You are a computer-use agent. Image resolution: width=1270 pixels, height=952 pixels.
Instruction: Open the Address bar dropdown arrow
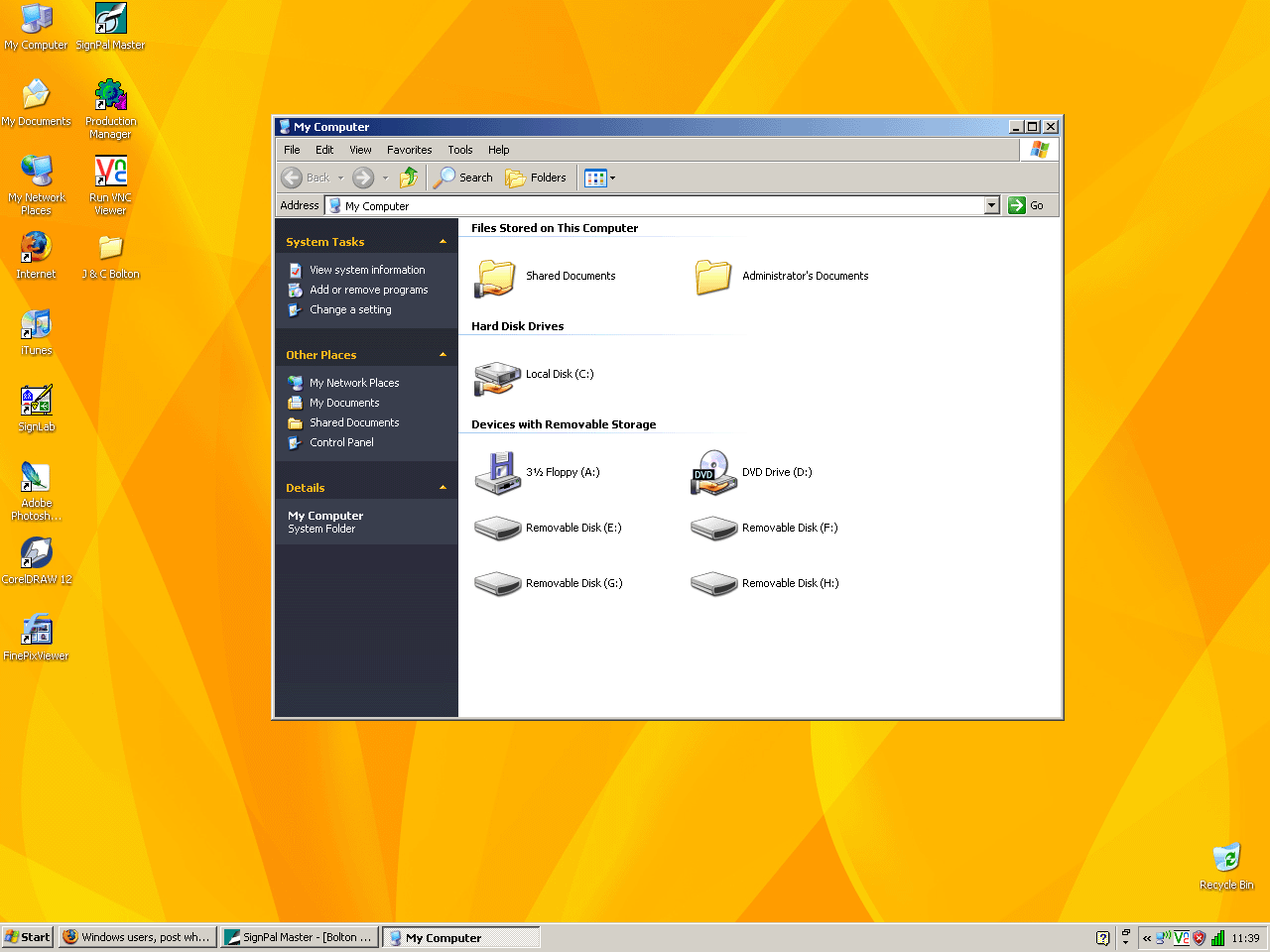(991, 205)
